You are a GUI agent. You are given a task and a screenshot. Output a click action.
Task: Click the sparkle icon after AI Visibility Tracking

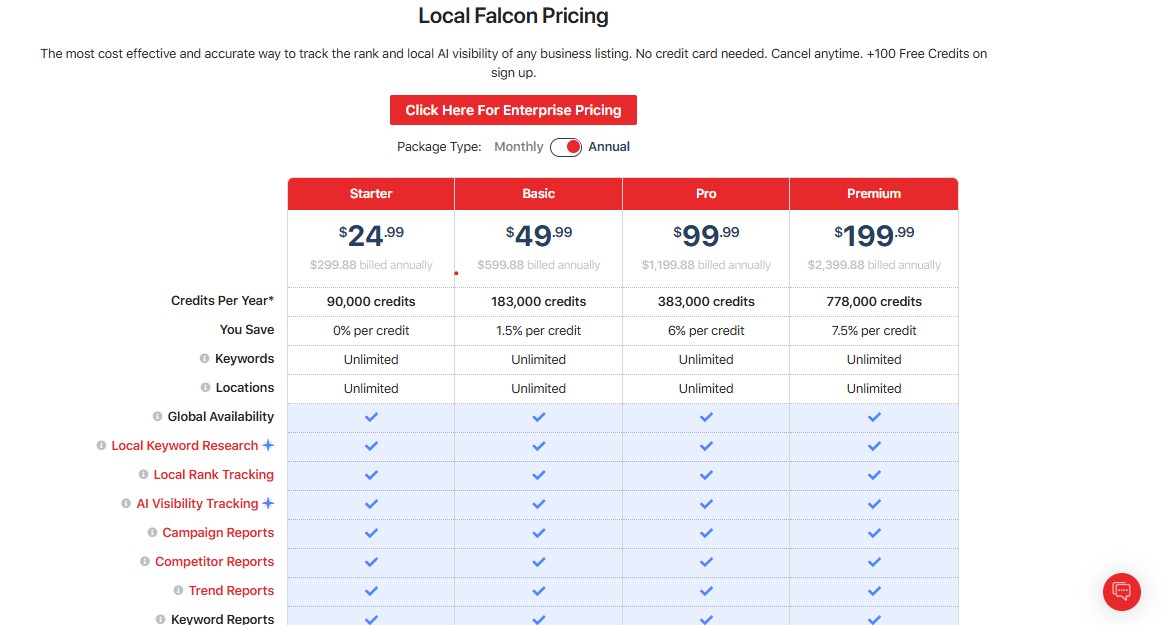click(x=268, y=504)
